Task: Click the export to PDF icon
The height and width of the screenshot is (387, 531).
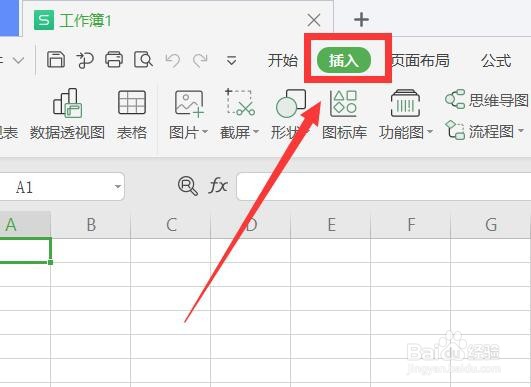Action: coord(85,60)
